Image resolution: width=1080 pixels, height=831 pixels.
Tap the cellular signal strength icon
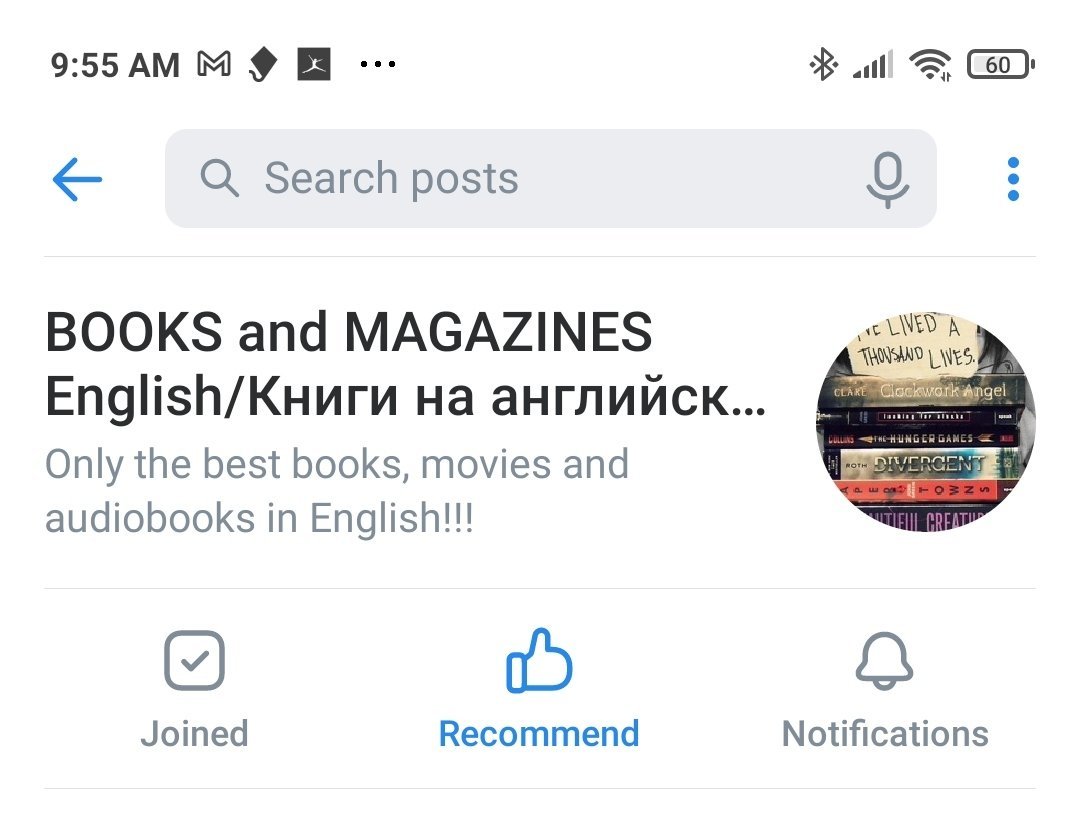pos(873,65)
